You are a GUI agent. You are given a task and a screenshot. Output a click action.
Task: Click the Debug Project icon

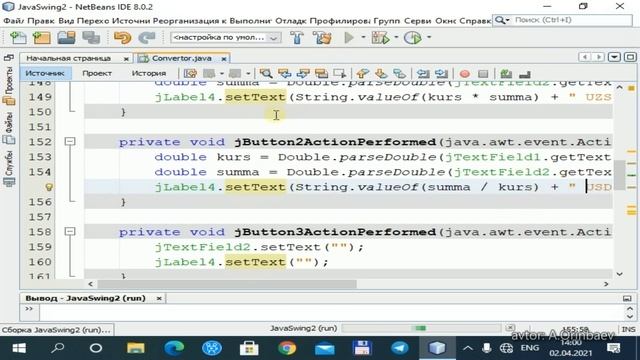click(x=380, y=38)
